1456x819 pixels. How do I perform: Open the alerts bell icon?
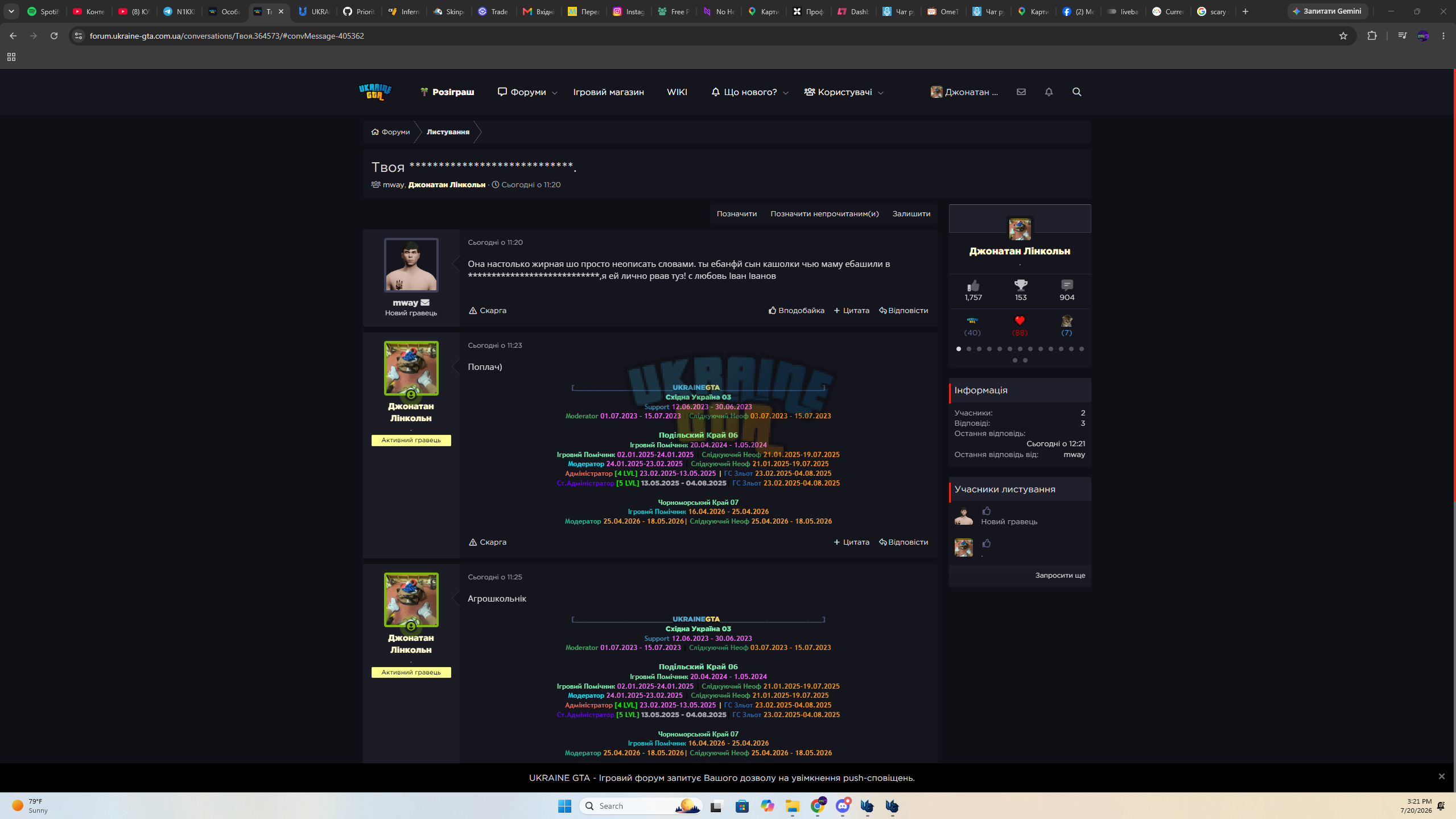point(1049,92)
